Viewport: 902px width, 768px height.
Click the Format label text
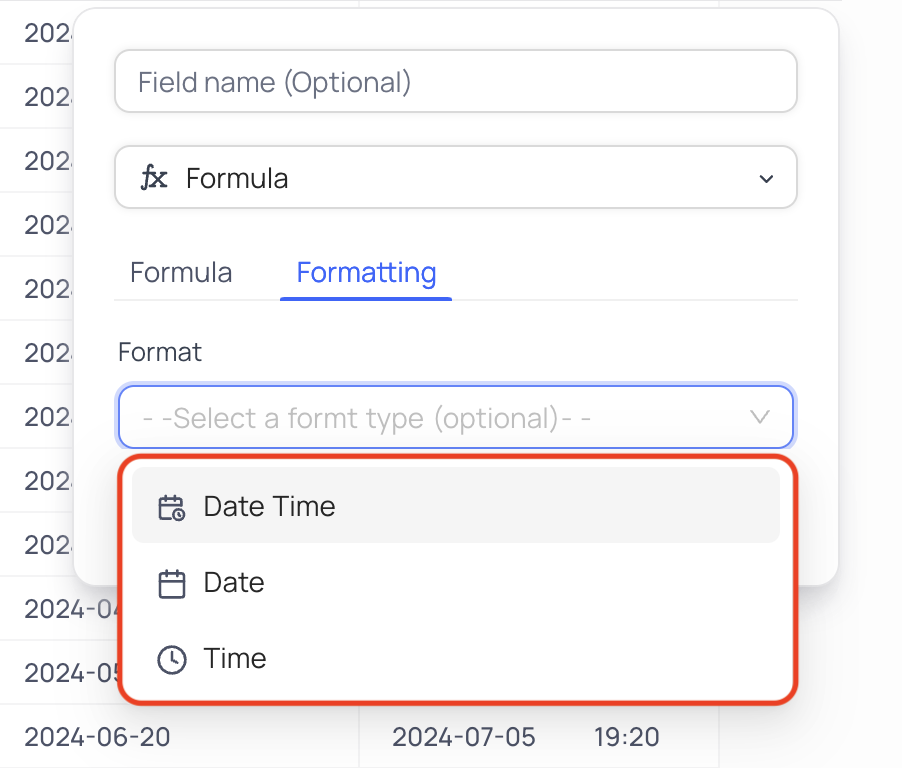pos(160,352)
